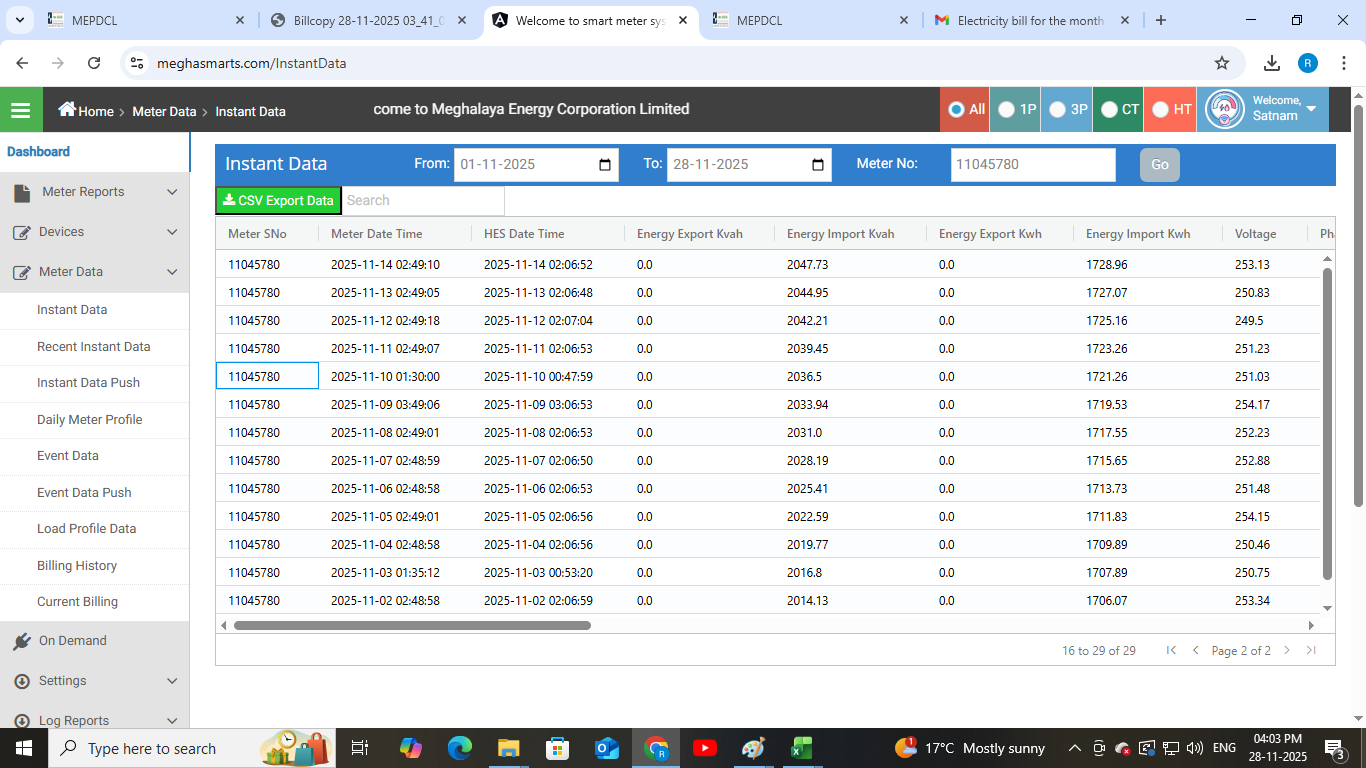The image size is (1366, 768).
Task: Select the 1P radio filter
Action: click(x=1006, y=110)
